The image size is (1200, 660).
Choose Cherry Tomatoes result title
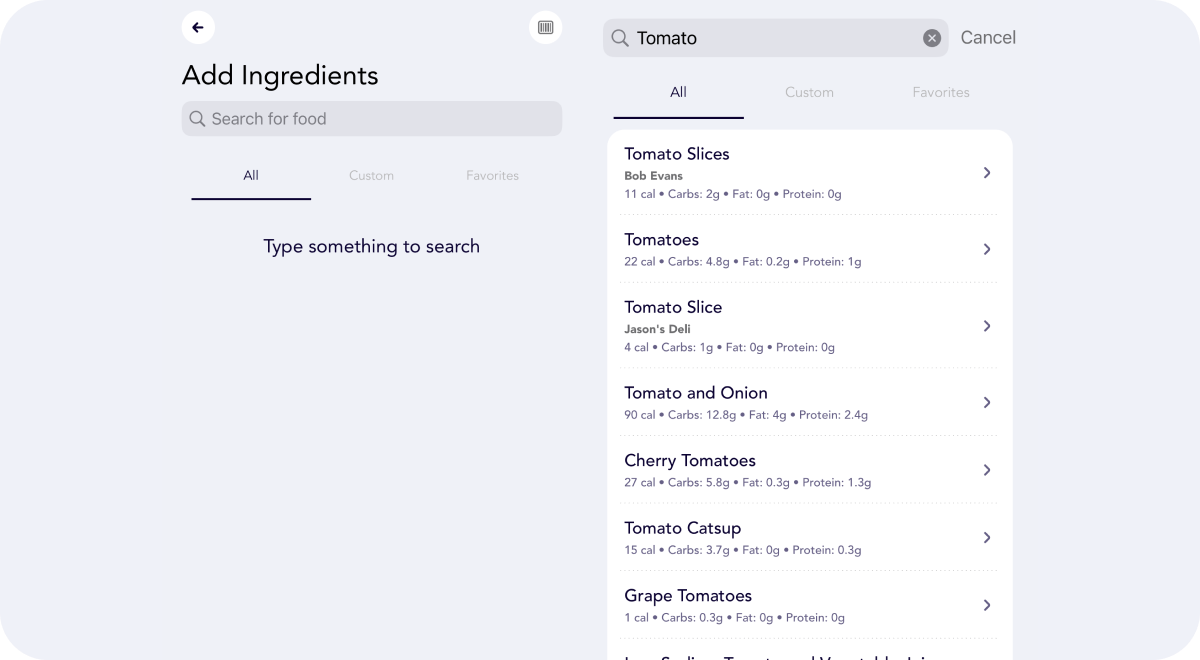(x=690, y=461)
